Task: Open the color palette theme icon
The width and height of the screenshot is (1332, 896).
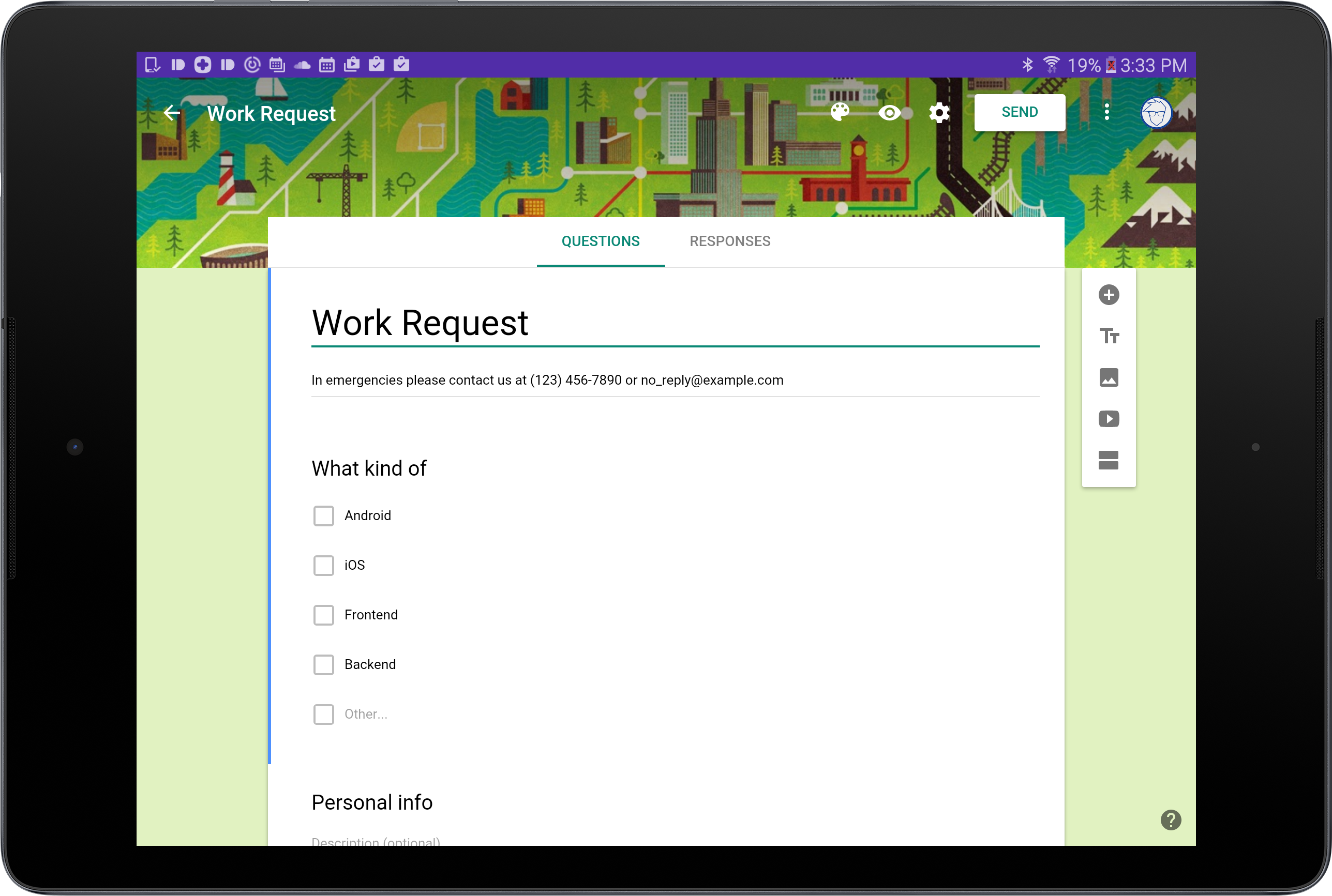Action: coord(840,112)
